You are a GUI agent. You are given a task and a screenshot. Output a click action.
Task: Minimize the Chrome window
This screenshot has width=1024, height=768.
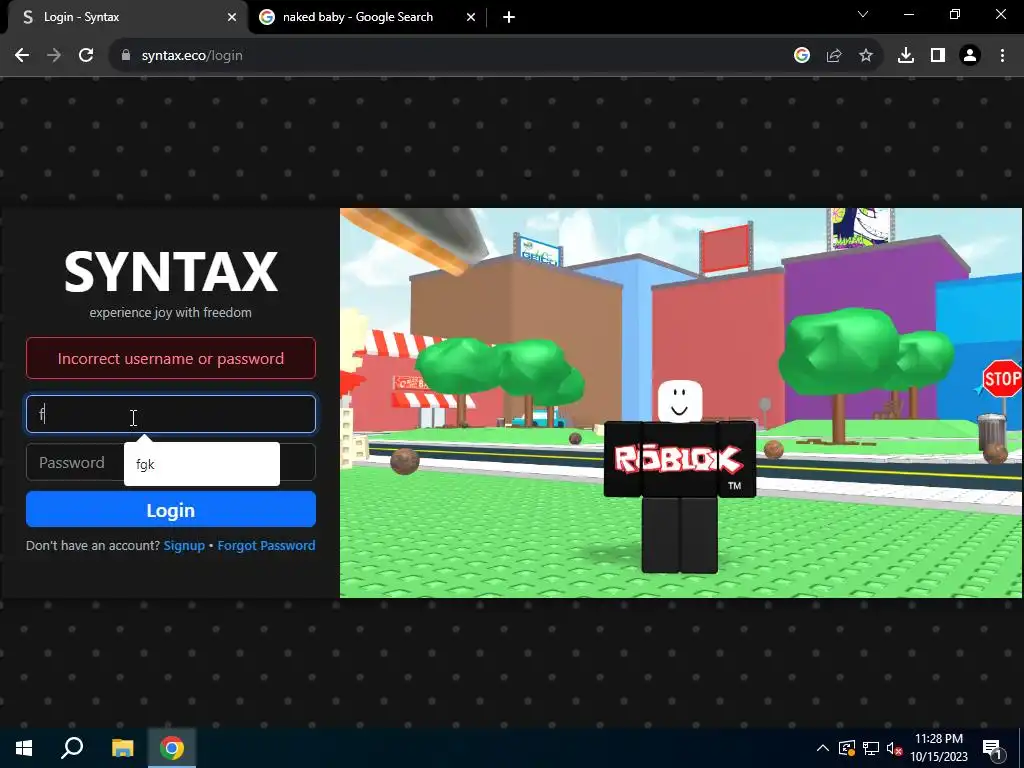click(908, 14)
